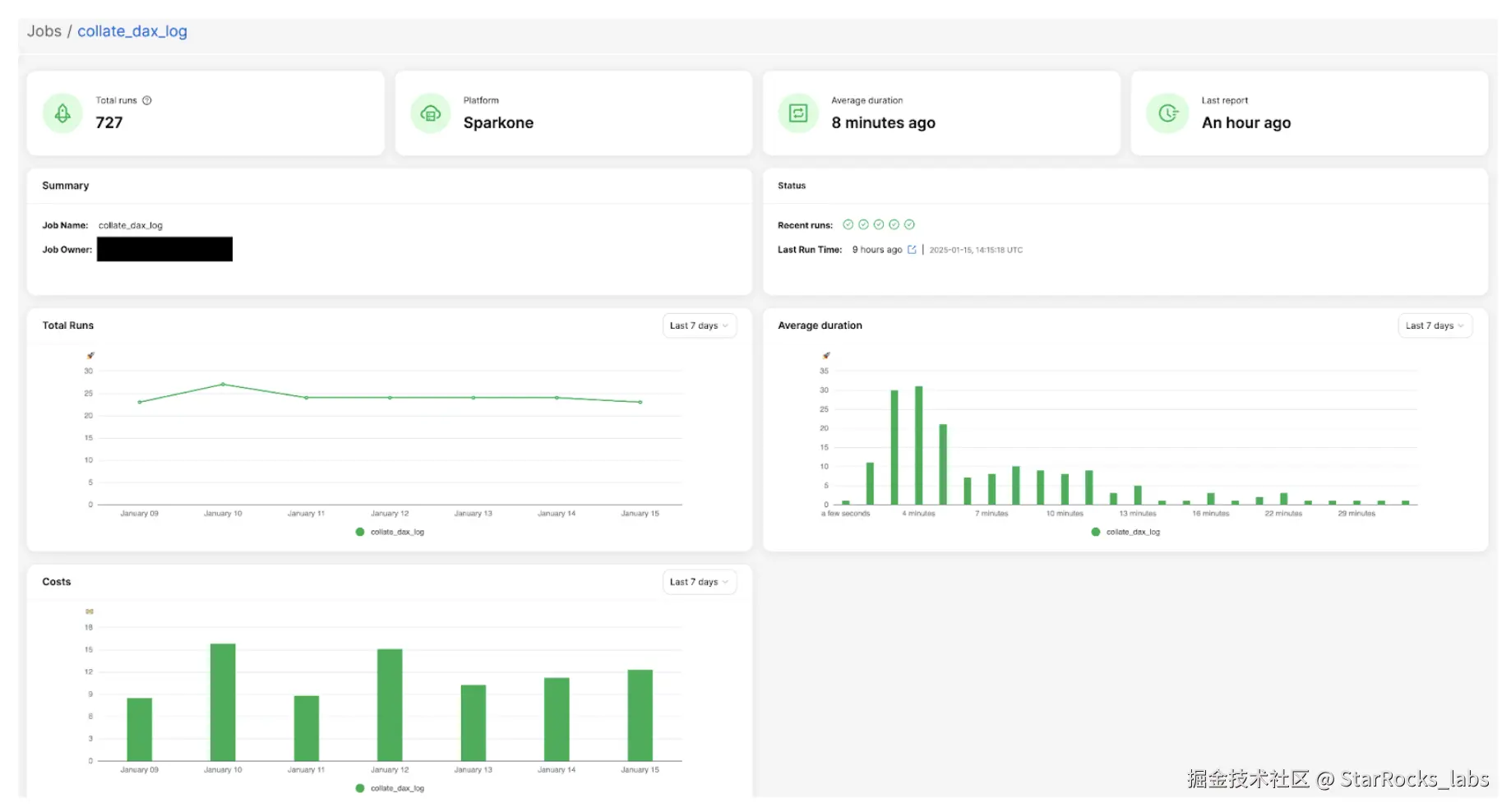The image size is (1511, 812).
Task: Click the '727' total runs value
Action: pos(109,122)
